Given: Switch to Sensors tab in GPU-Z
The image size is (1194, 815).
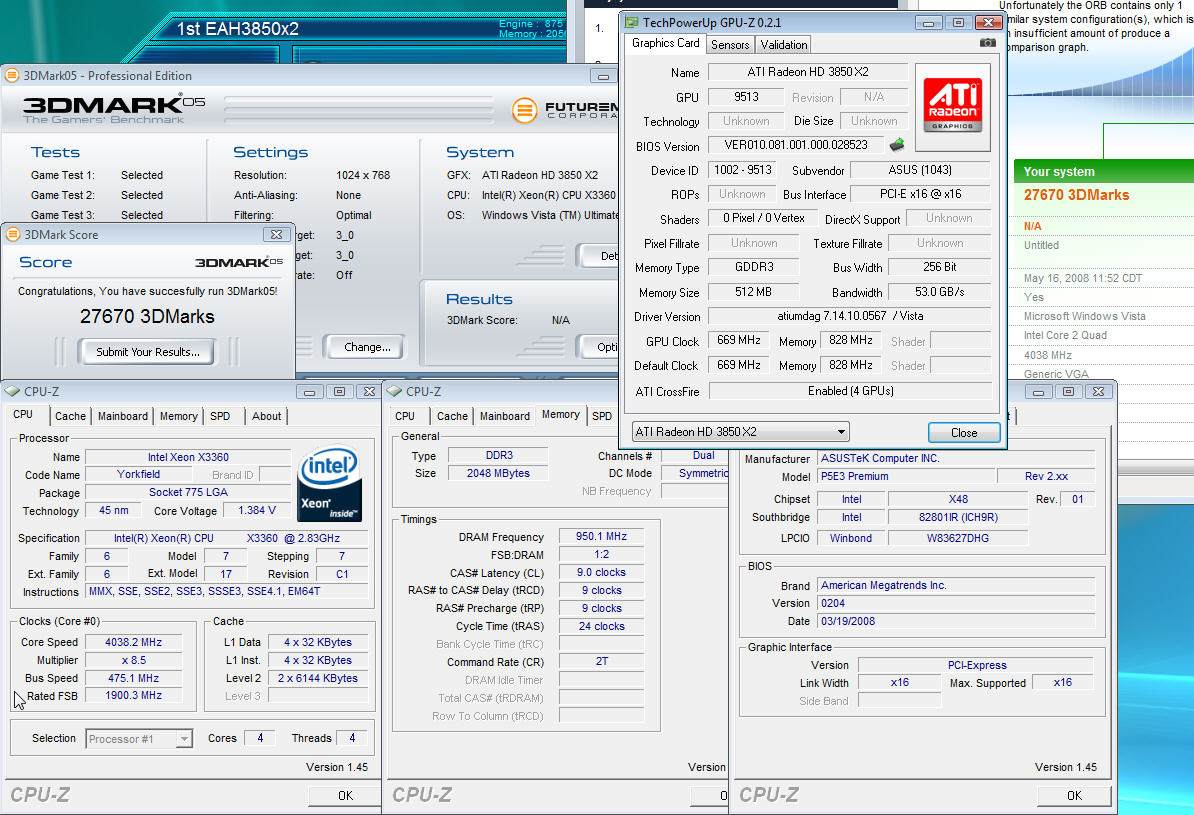Looking at the screenshot, I should [729, 45].
